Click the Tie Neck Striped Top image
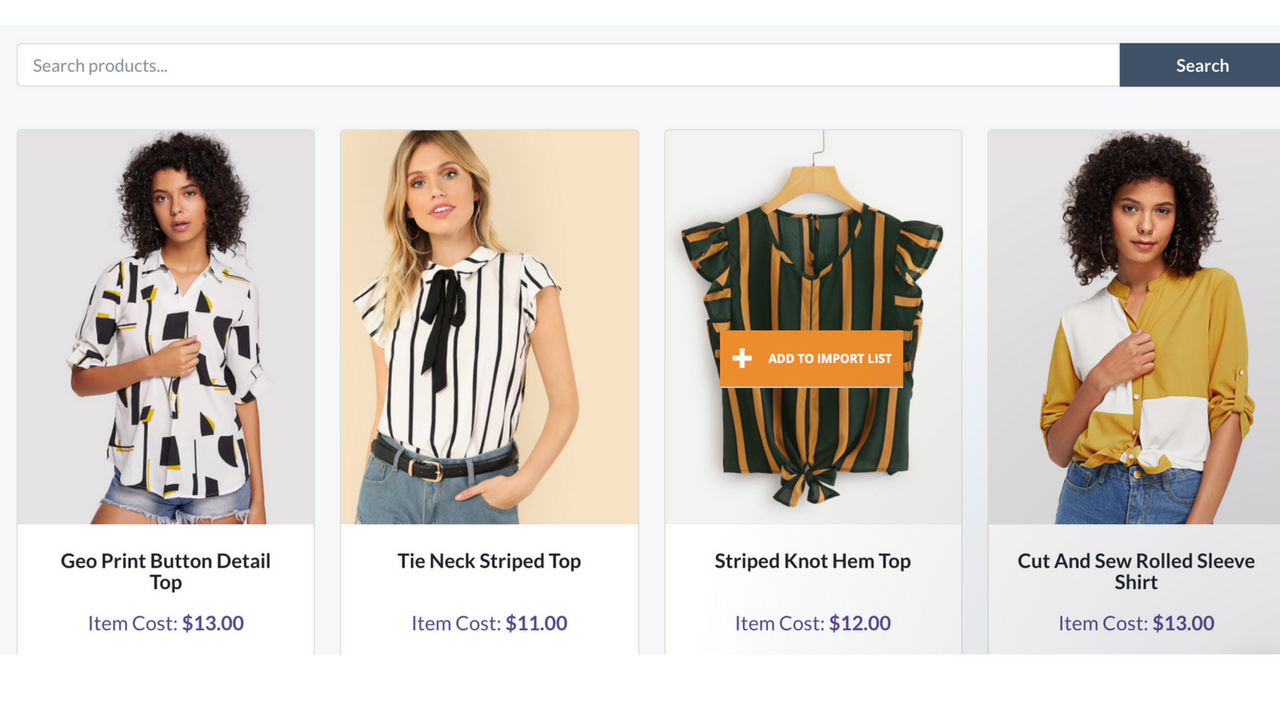 click(x=488, y=326)
